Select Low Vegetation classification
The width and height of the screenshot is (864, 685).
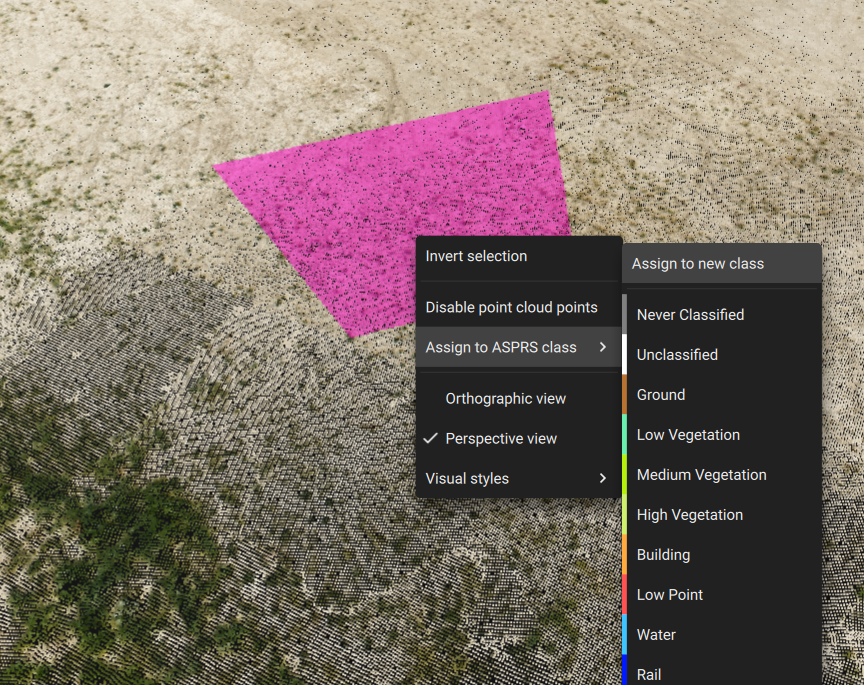[688, 435]
